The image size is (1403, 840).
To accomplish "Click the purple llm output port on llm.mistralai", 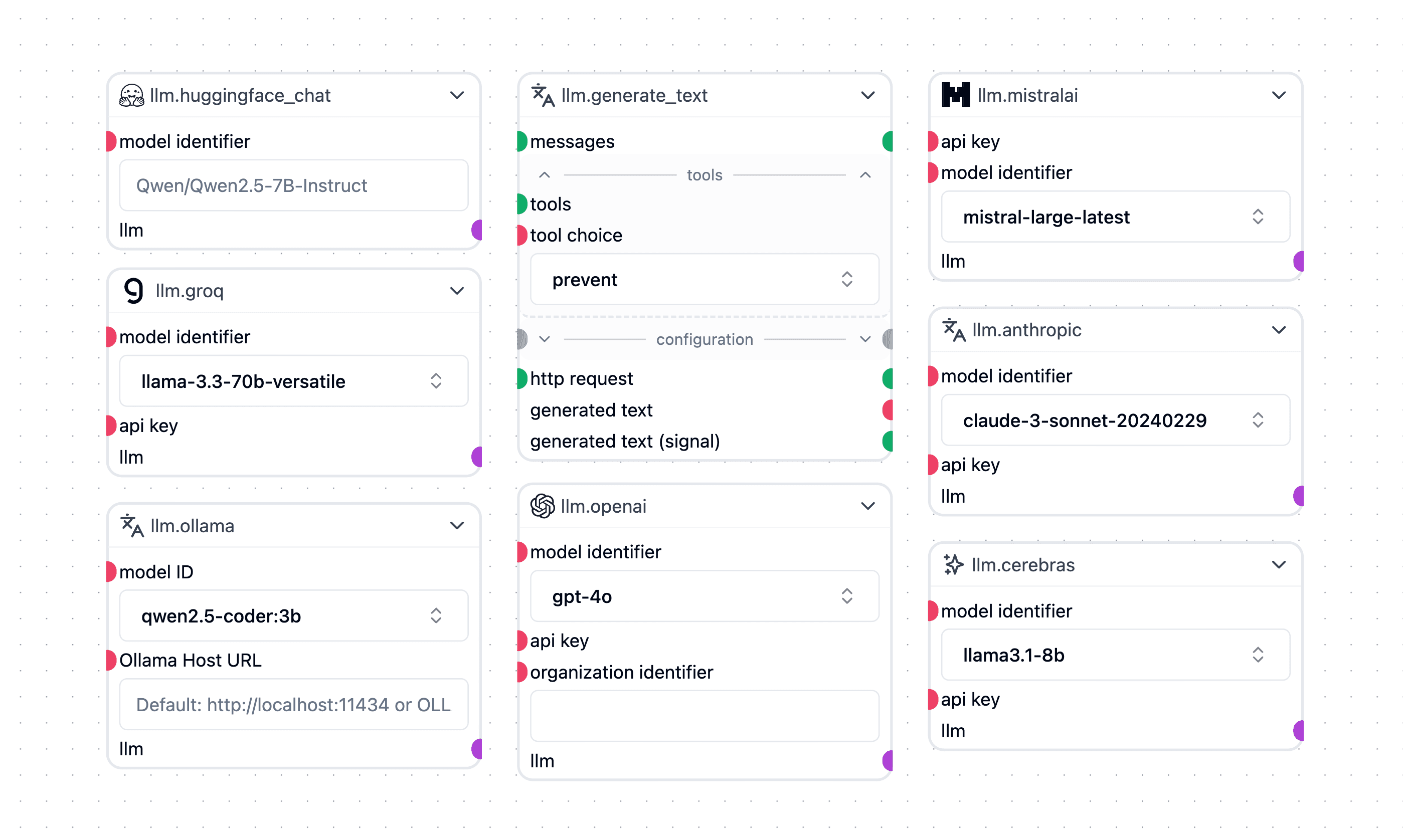I will 1298,262.
